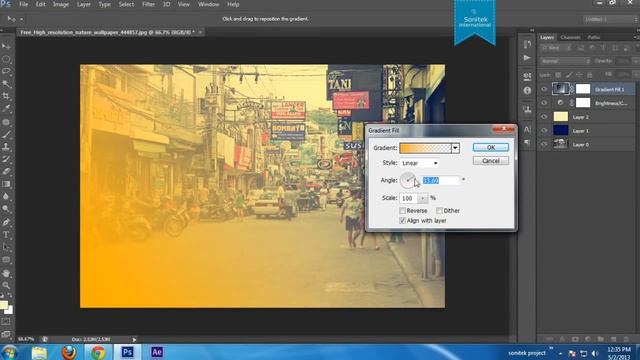640x360 pixels.
Task: Select the Pen tool
Action: tap(6, 222)
